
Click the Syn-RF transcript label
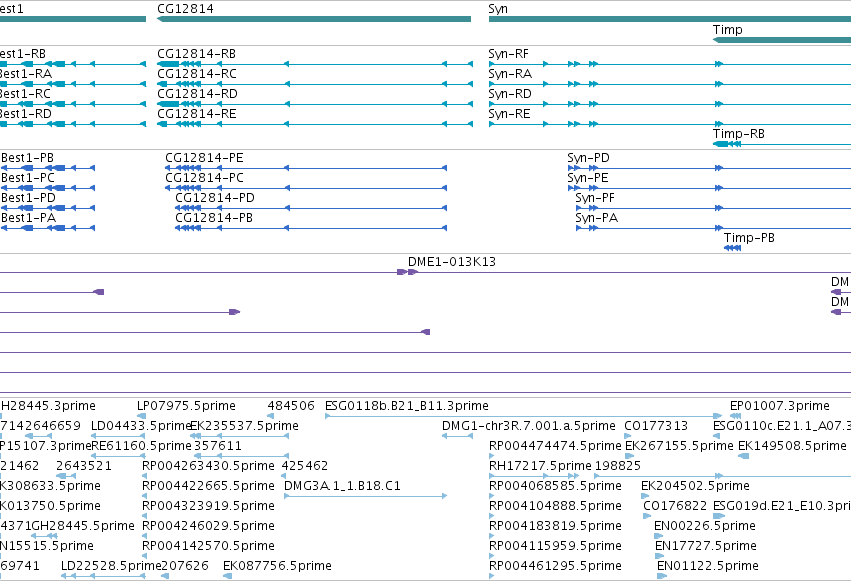pos(509,54)
